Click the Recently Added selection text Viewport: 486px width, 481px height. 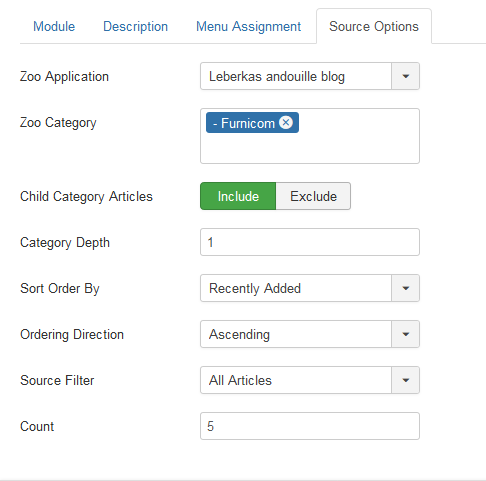255,289
